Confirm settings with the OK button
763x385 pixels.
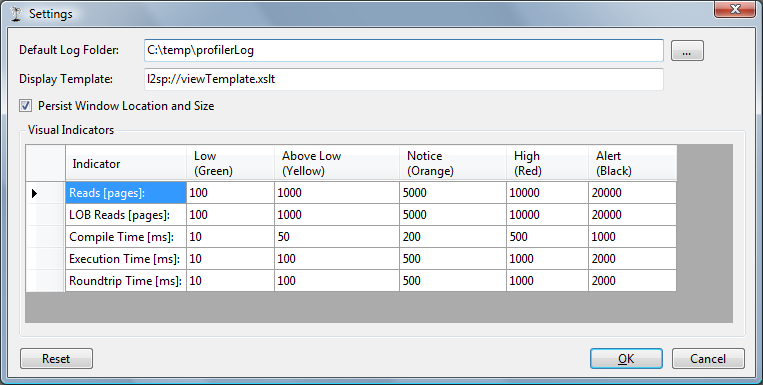coord(626,359)
